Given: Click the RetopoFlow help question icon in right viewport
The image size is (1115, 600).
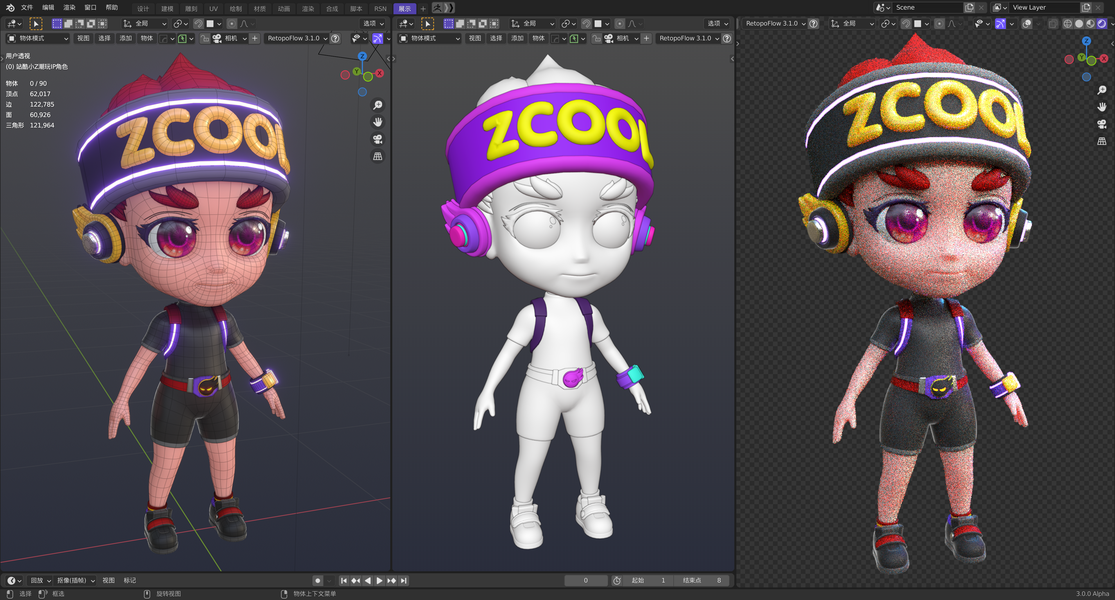Looking at the screenshot, I should point(813,23).
